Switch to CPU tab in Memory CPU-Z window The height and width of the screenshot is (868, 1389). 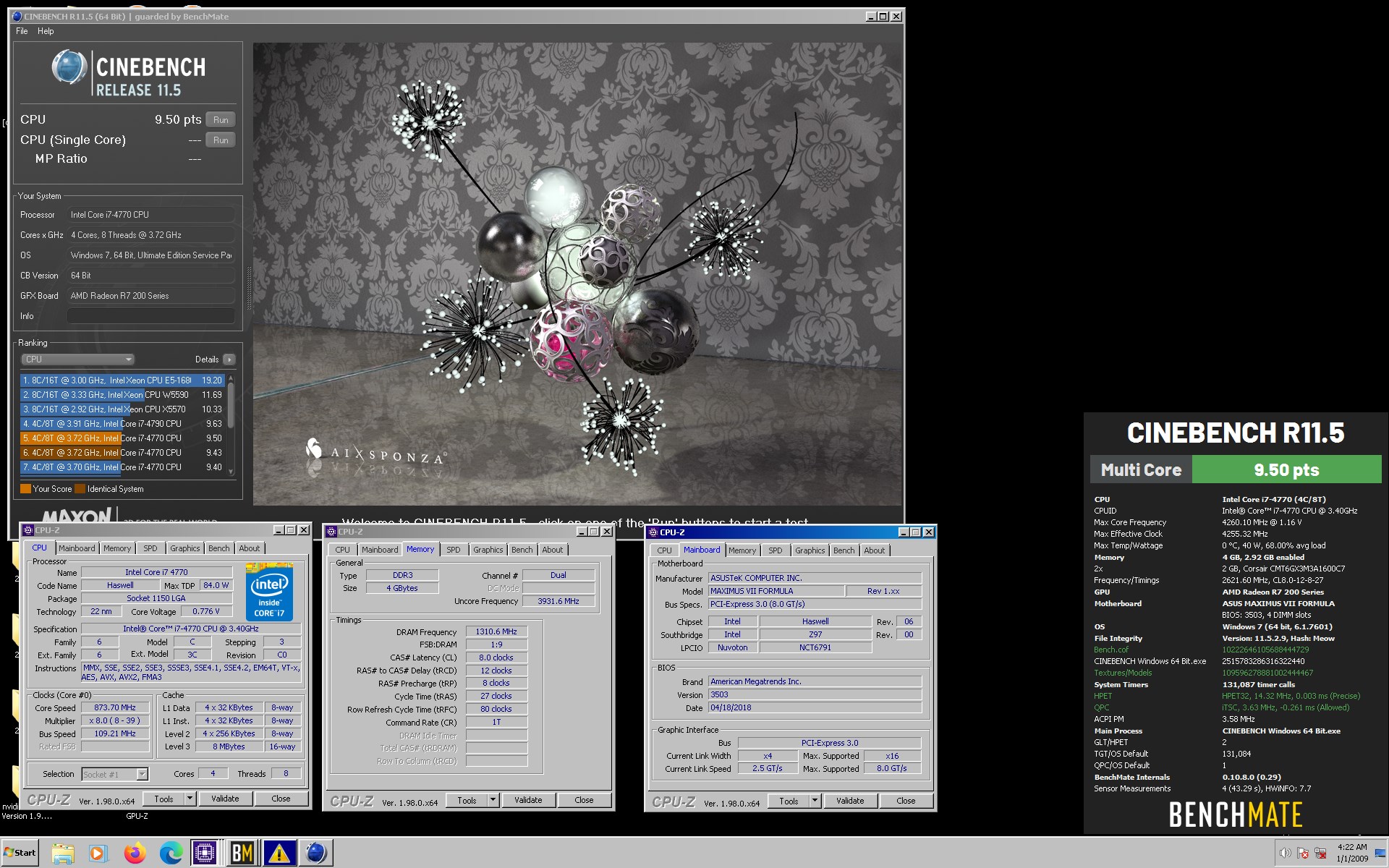pyautogui.click(x=342, y=550)
